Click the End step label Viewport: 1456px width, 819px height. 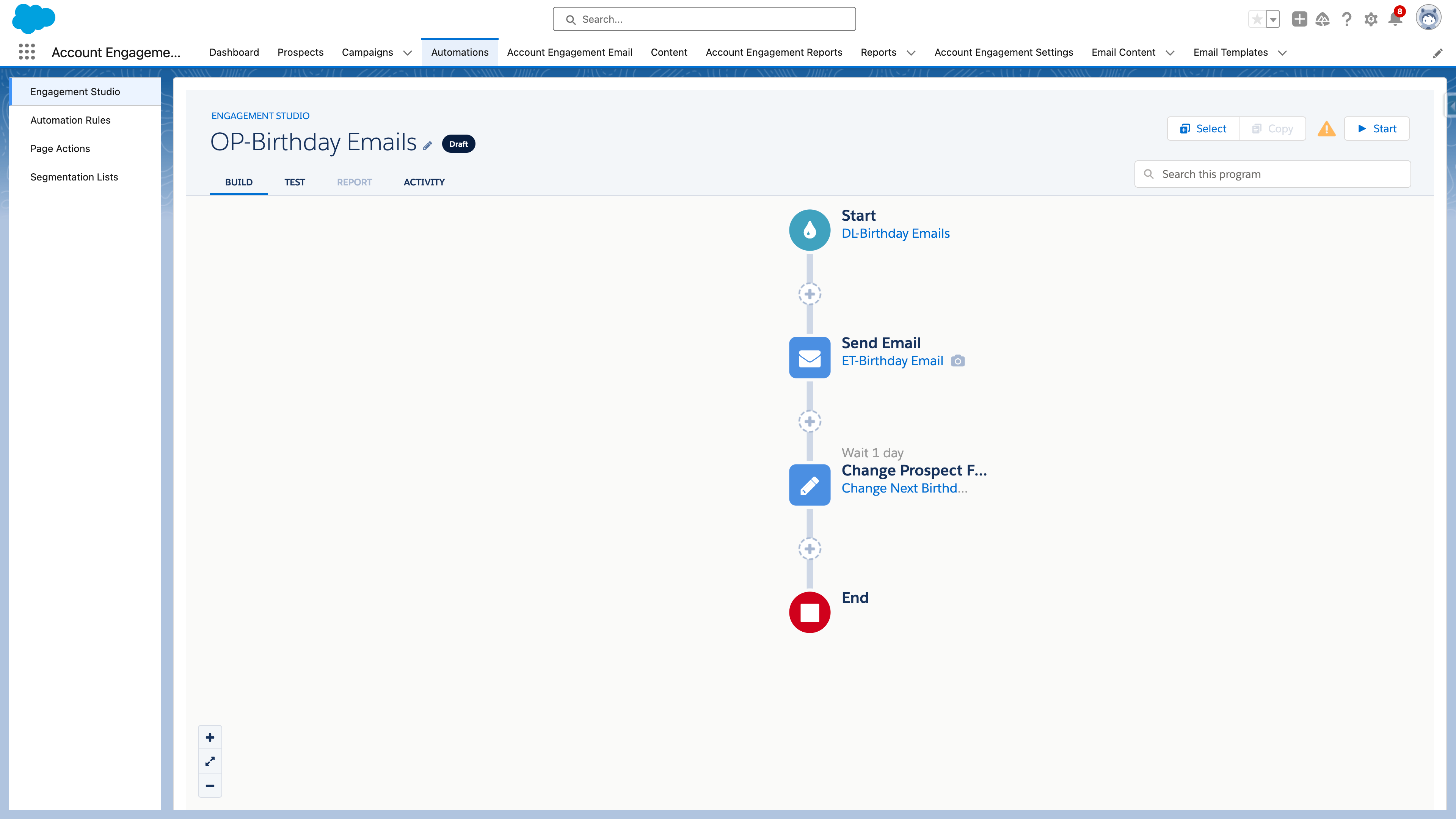click(x=855, y=598)
